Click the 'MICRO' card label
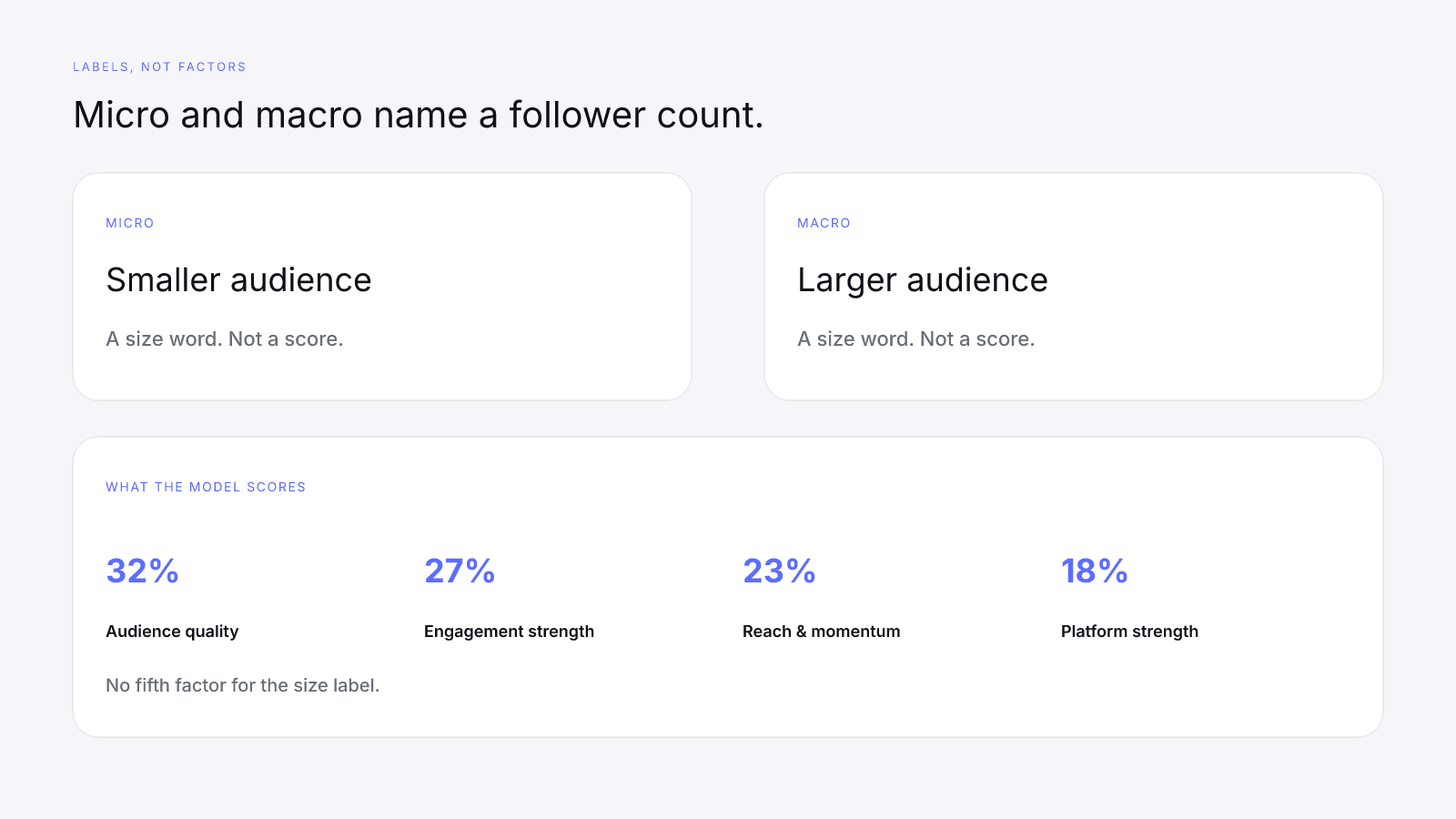The width and height of the screenshot is (1456, 819). pos(130,223)
